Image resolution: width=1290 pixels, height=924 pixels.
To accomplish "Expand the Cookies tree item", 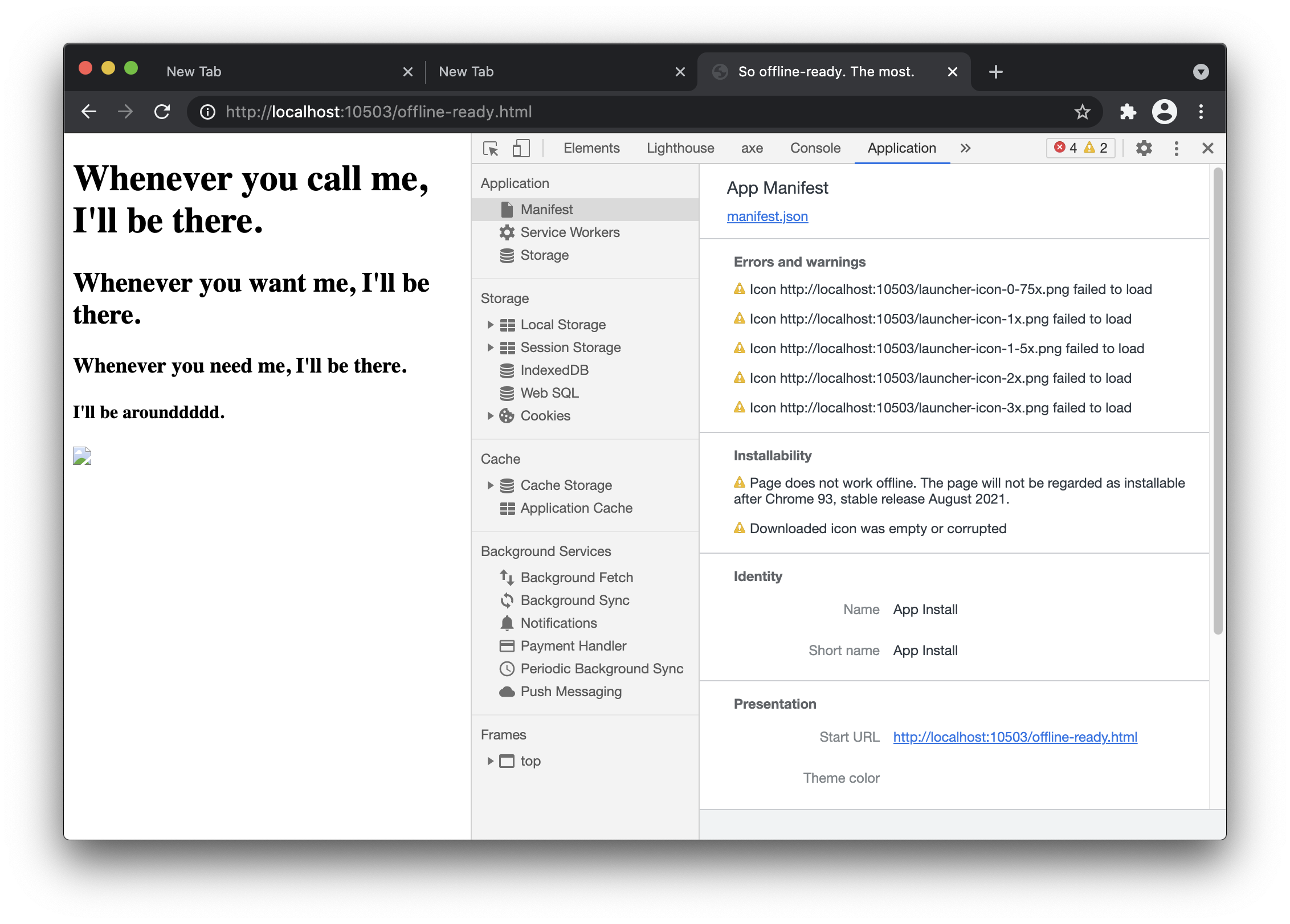I will (x=490, y=416).
